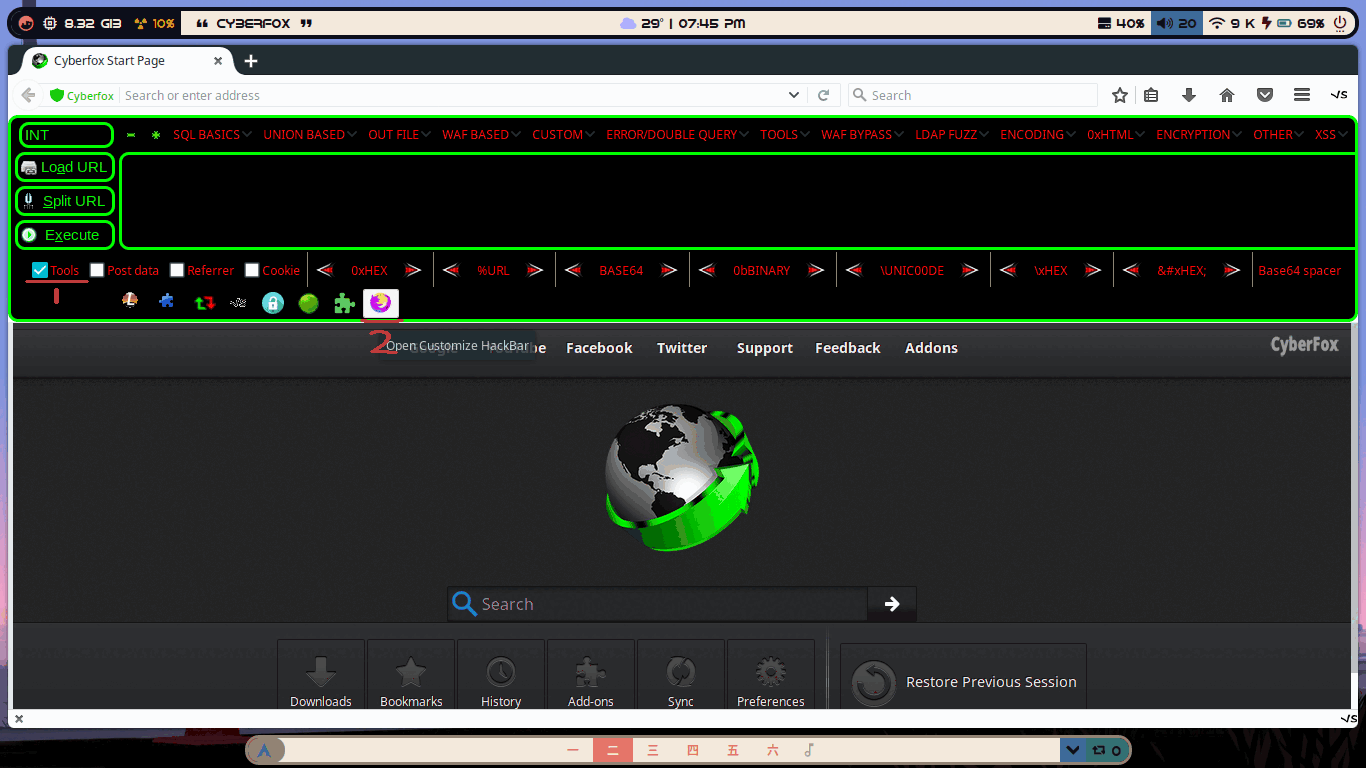The image size is (1366, 768).
Task: Open the Feedback link
Action: tap(848, 348)
